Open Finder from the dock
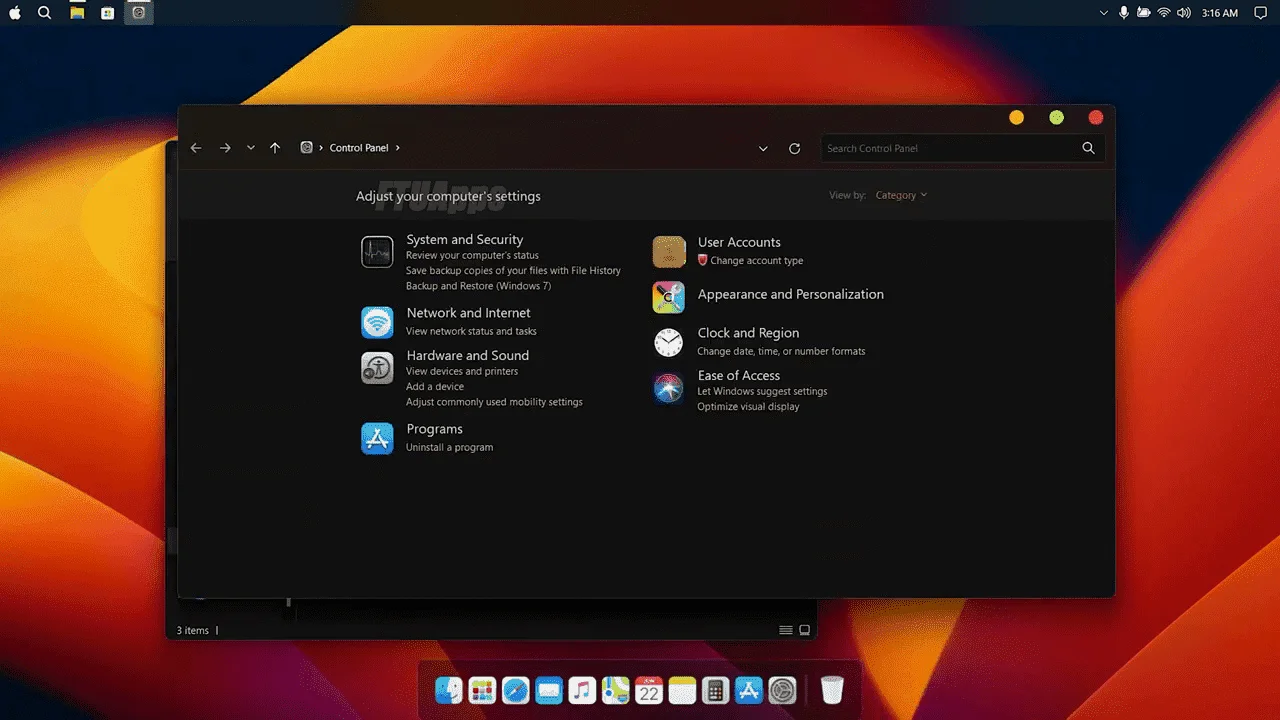Viewport: 1280px width, 720px height. point(449,690)
